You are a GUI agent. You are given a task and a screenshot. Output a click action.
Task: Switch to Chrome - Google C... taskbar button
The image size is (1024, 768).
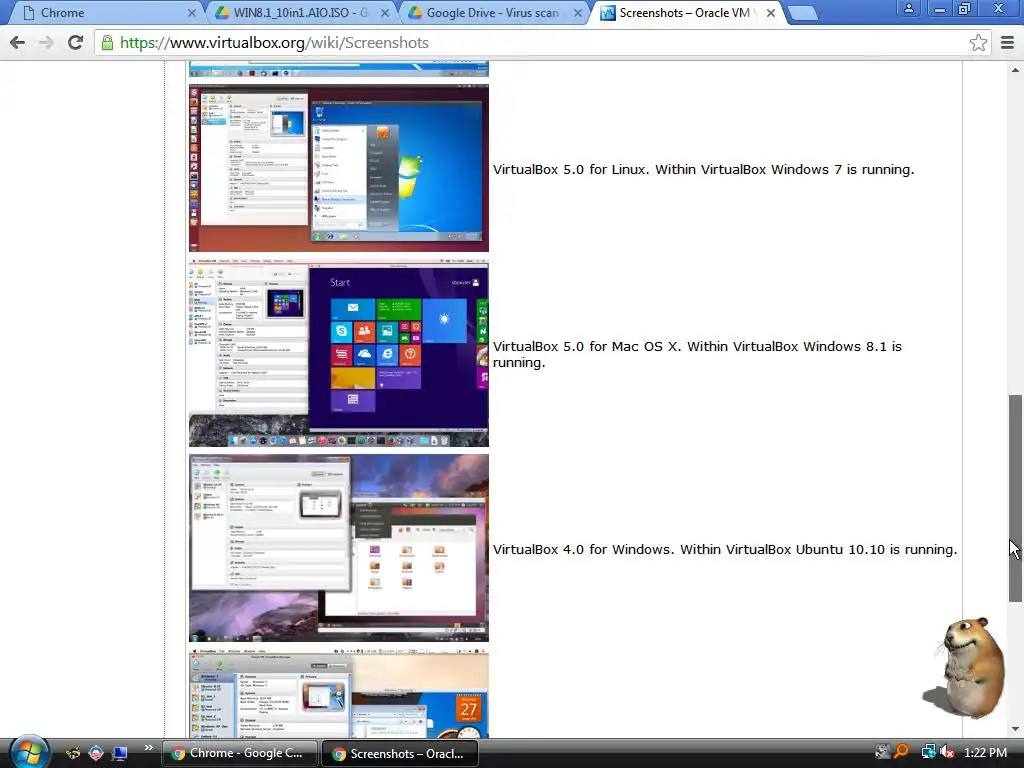[239, 753]
